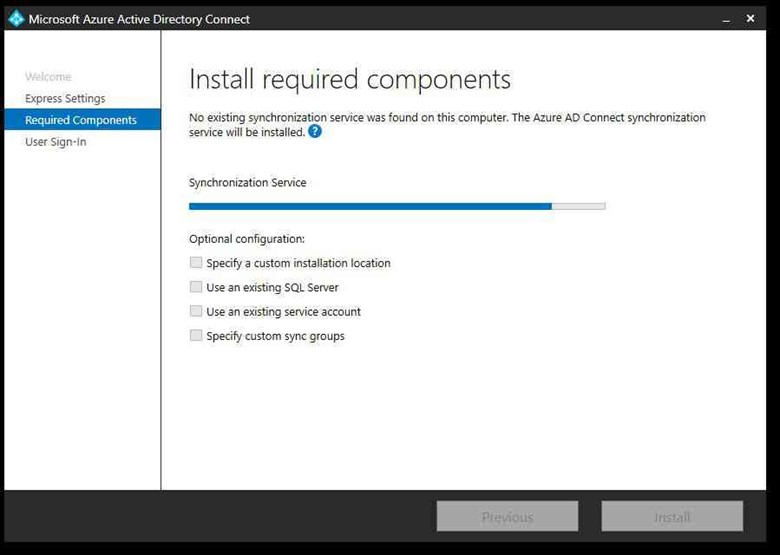Click the Previous button
Image resolution: width=780 pixels, height=555 pixels.
[507, 517]
